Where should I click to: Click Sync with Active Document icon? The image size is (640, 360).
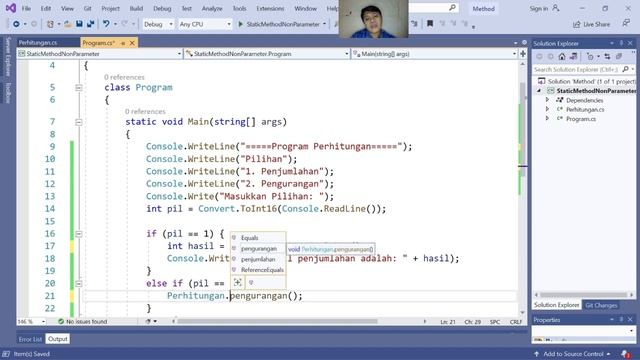[607, 57]
